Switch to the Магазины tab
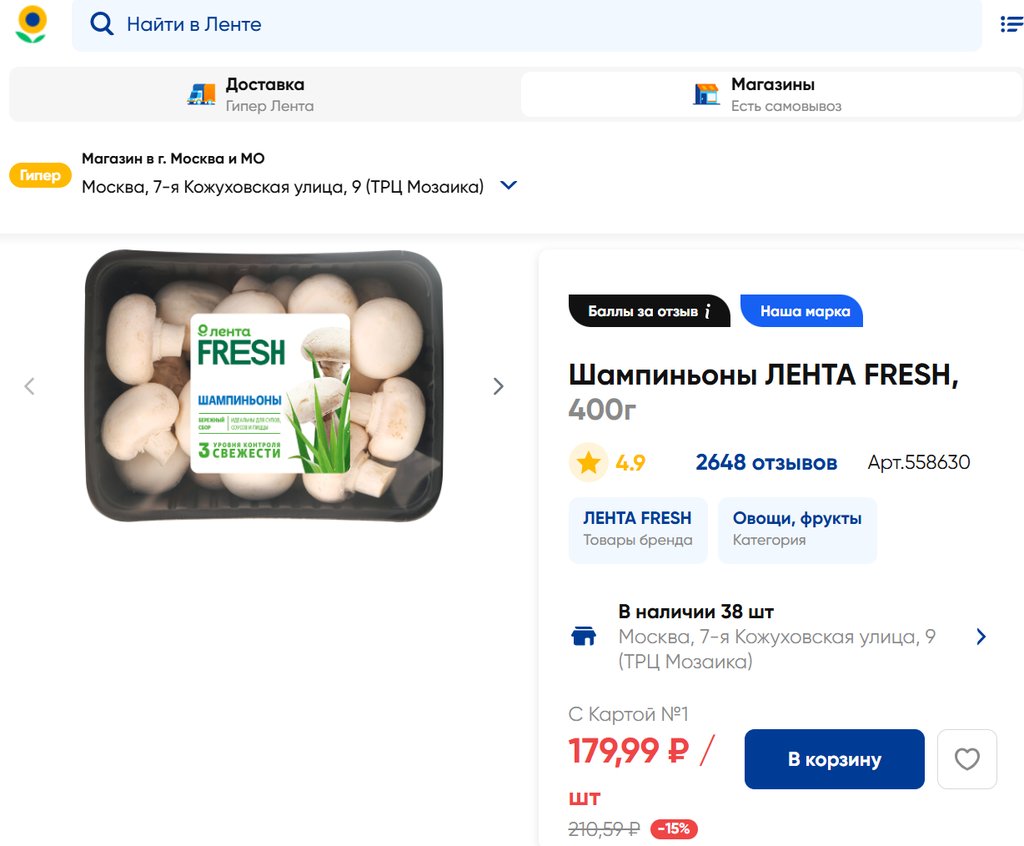 click(x=771, y=94)
